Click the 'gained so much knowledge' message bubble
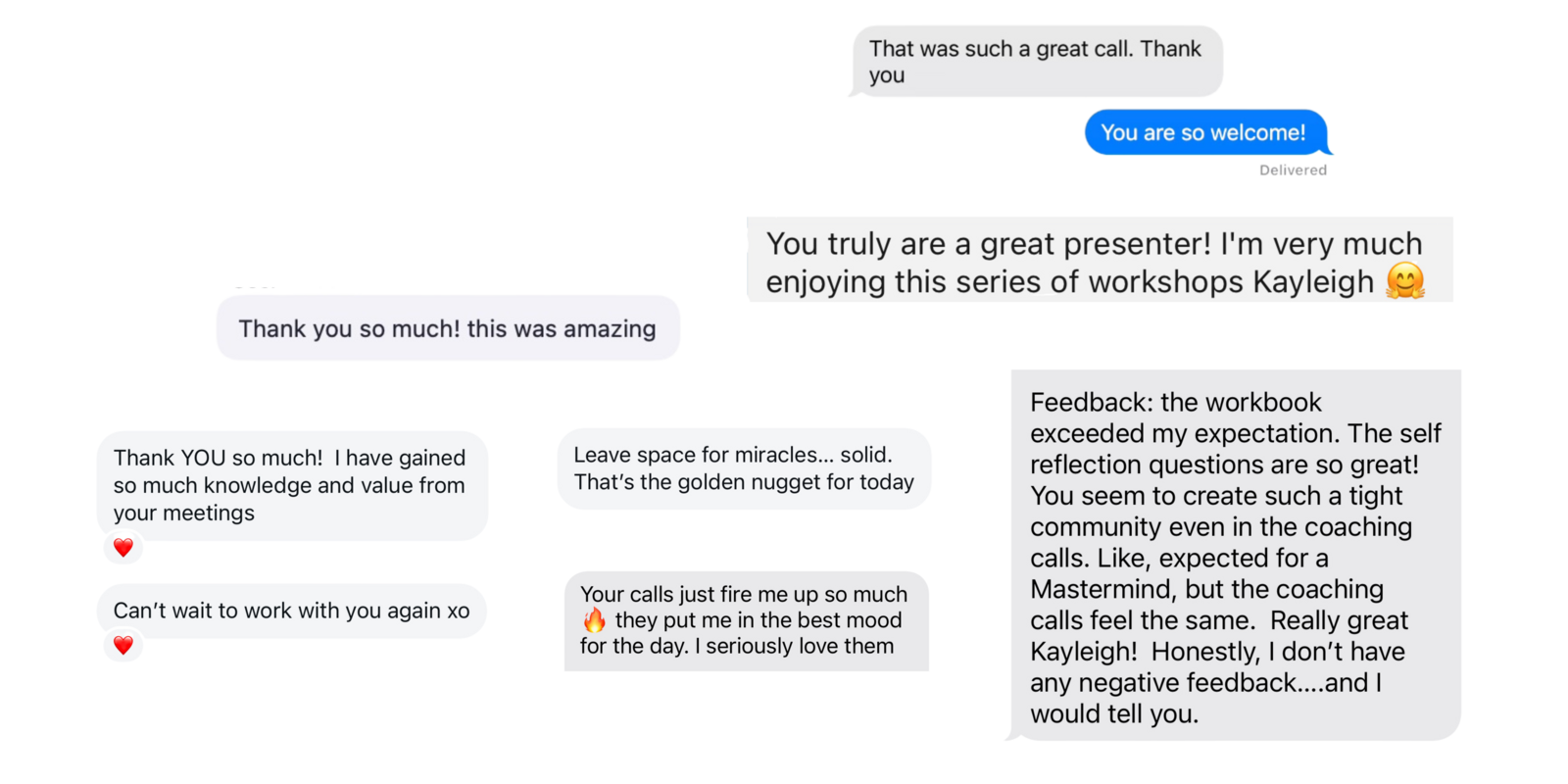The width and height of the screenshot is (1568, 784). pyautogui.click(x=291, y=485)
